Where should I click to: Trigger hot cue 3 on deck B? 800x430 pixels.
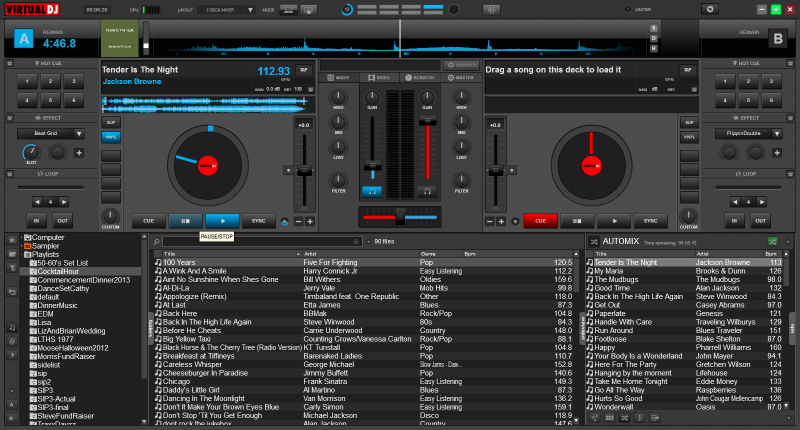pyautogui.click(x=771, y=81)
